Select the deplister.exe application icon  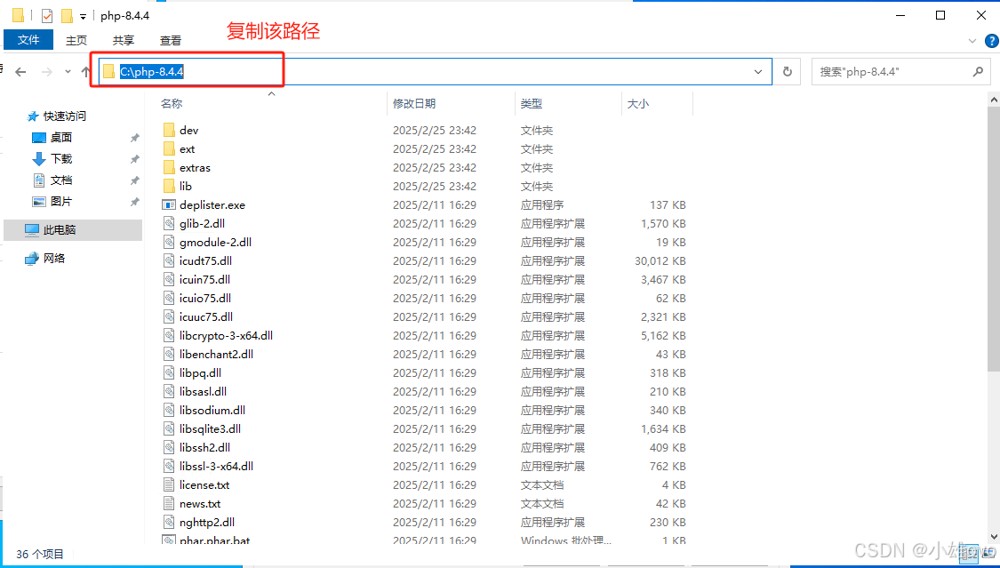[x=169, y=205]
